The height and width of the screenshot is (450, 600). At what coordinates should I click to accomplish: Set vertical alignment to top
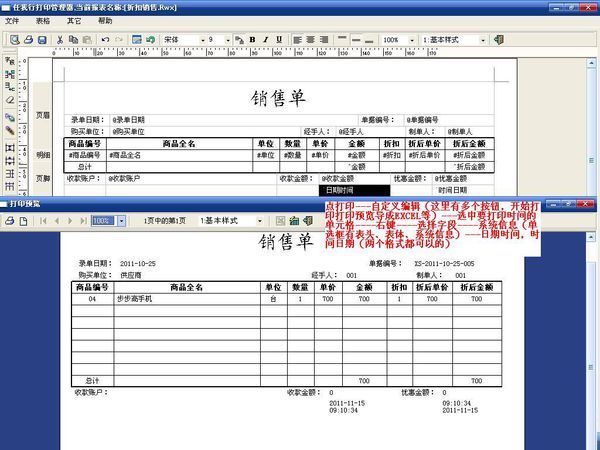pyautogui.click(x=342, y=39)
